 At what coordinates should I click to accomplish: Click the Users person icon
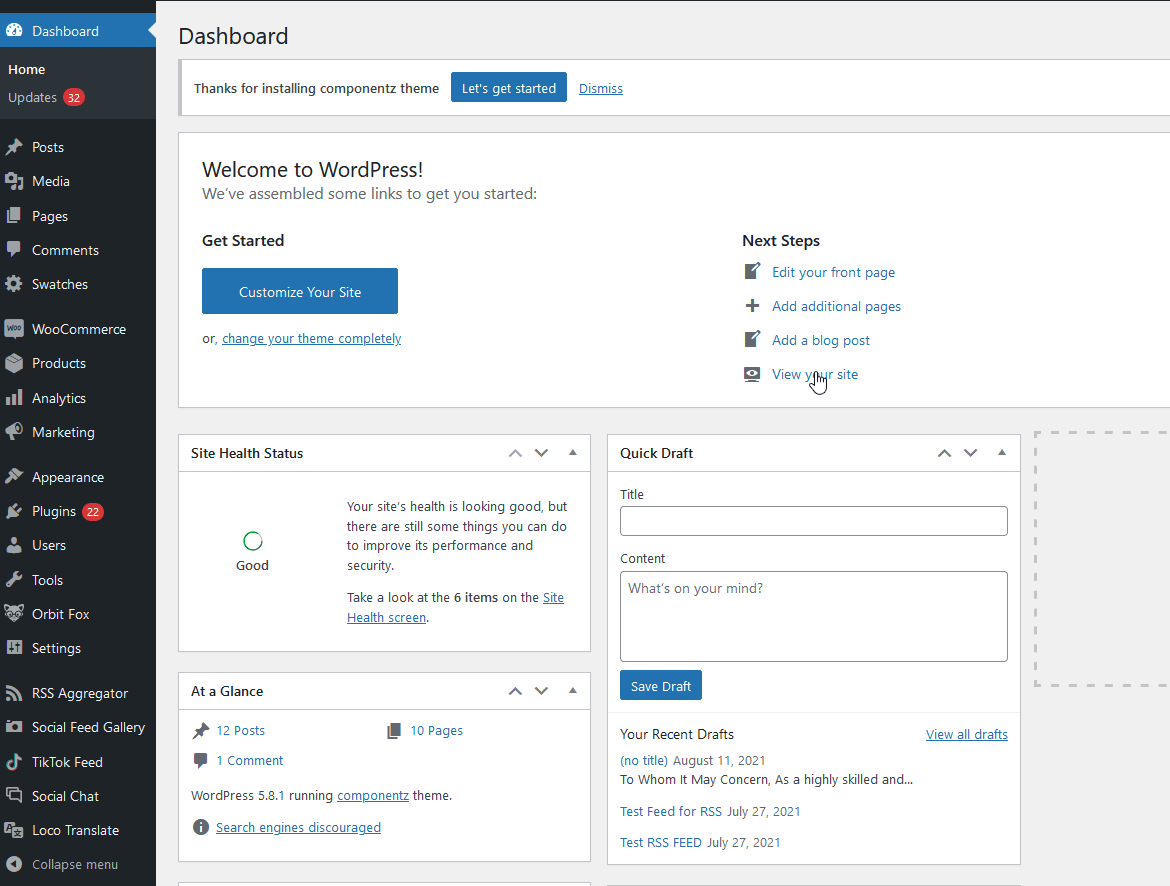pos(14,546)
